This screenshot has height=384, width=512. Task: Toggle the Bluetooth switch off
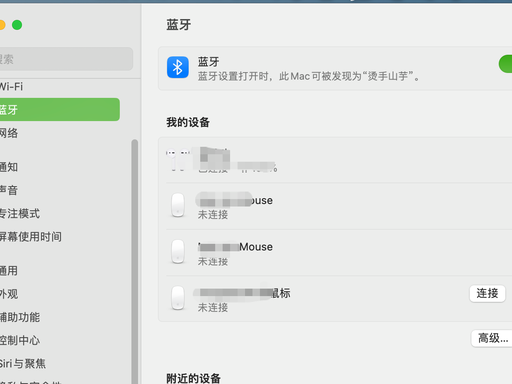click(x=505, y=64)
